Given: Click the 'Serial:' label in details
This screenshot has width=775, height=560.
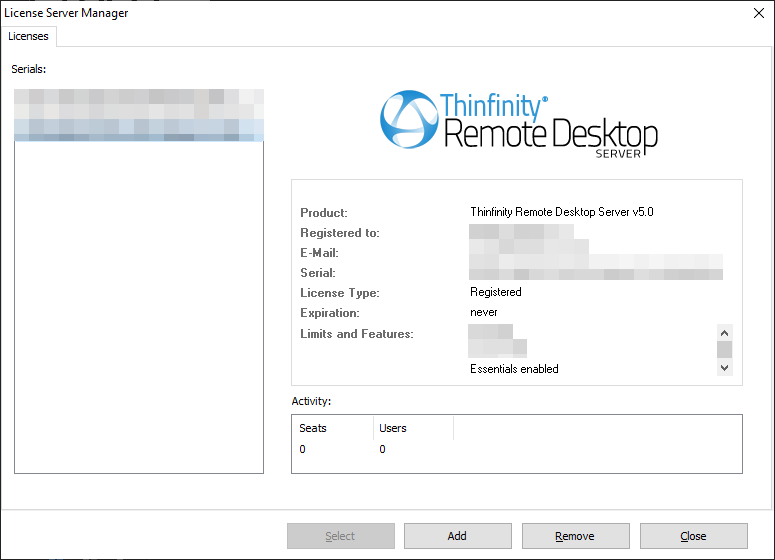Looking at the screenshot, I should pyautogui.click(x=318, y=273).
